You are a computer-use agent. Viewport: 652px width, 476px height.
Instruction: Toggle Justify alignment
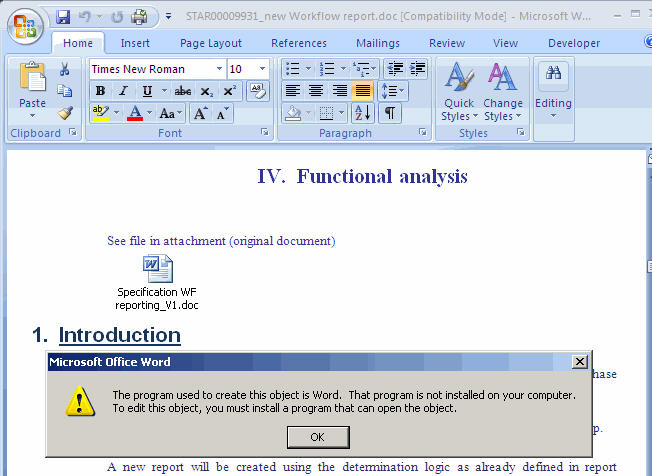click(363, 91)
